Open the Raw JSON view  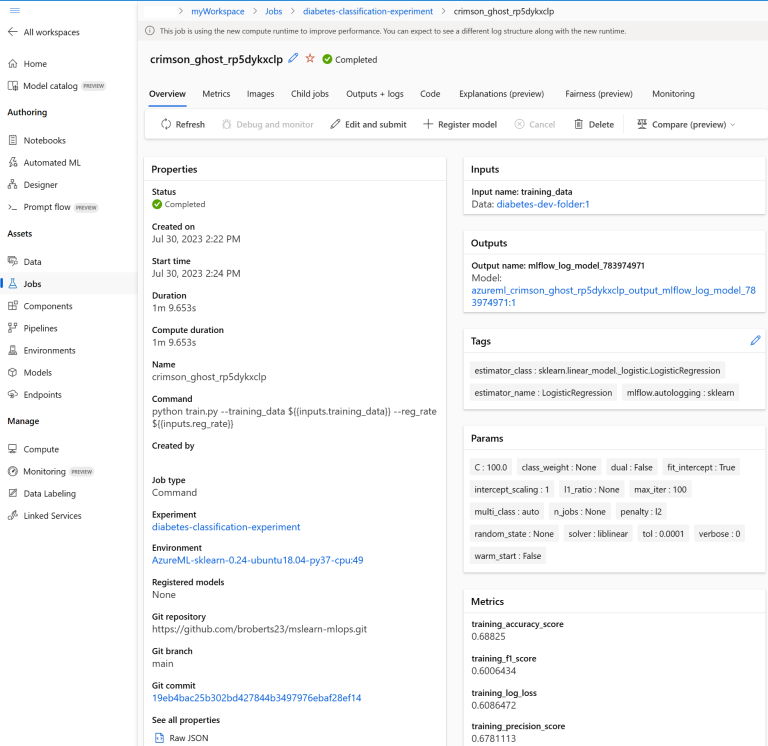pyautogui.click(x=182, y=738)
